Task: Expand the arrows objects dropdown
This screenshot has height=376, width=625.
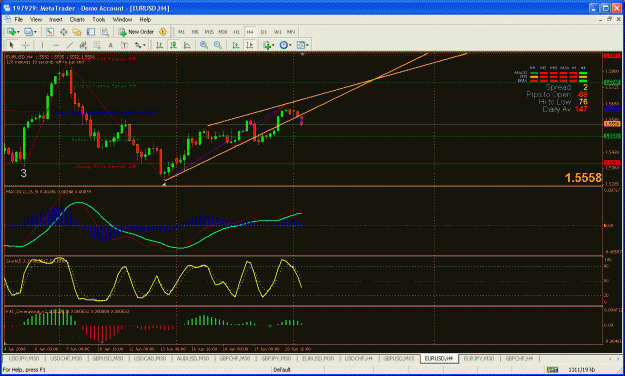Action: click(144, 45)
